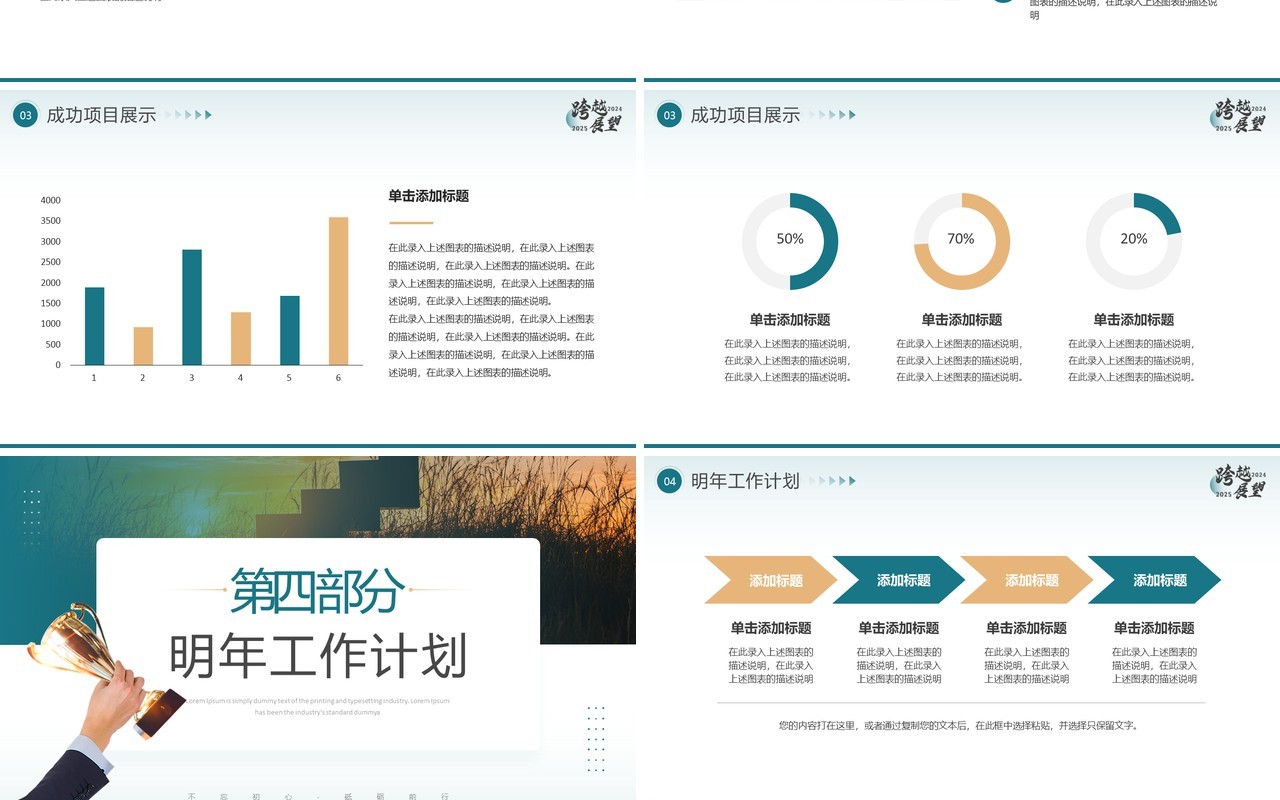Click the 单击添加标题 heading under the third arrow
Image resolution: width=1280 pixels, height=800 pixels.
click(1027, 628)
